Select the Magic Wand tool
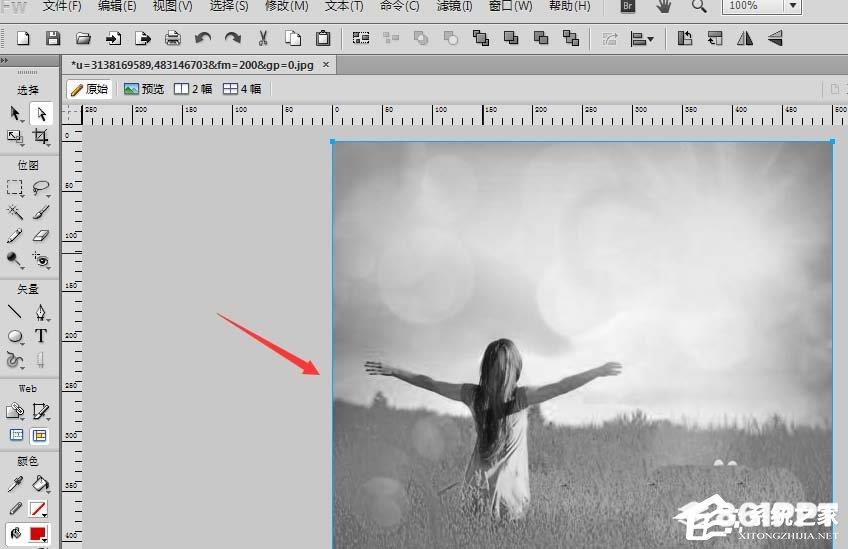 point(15,212)
